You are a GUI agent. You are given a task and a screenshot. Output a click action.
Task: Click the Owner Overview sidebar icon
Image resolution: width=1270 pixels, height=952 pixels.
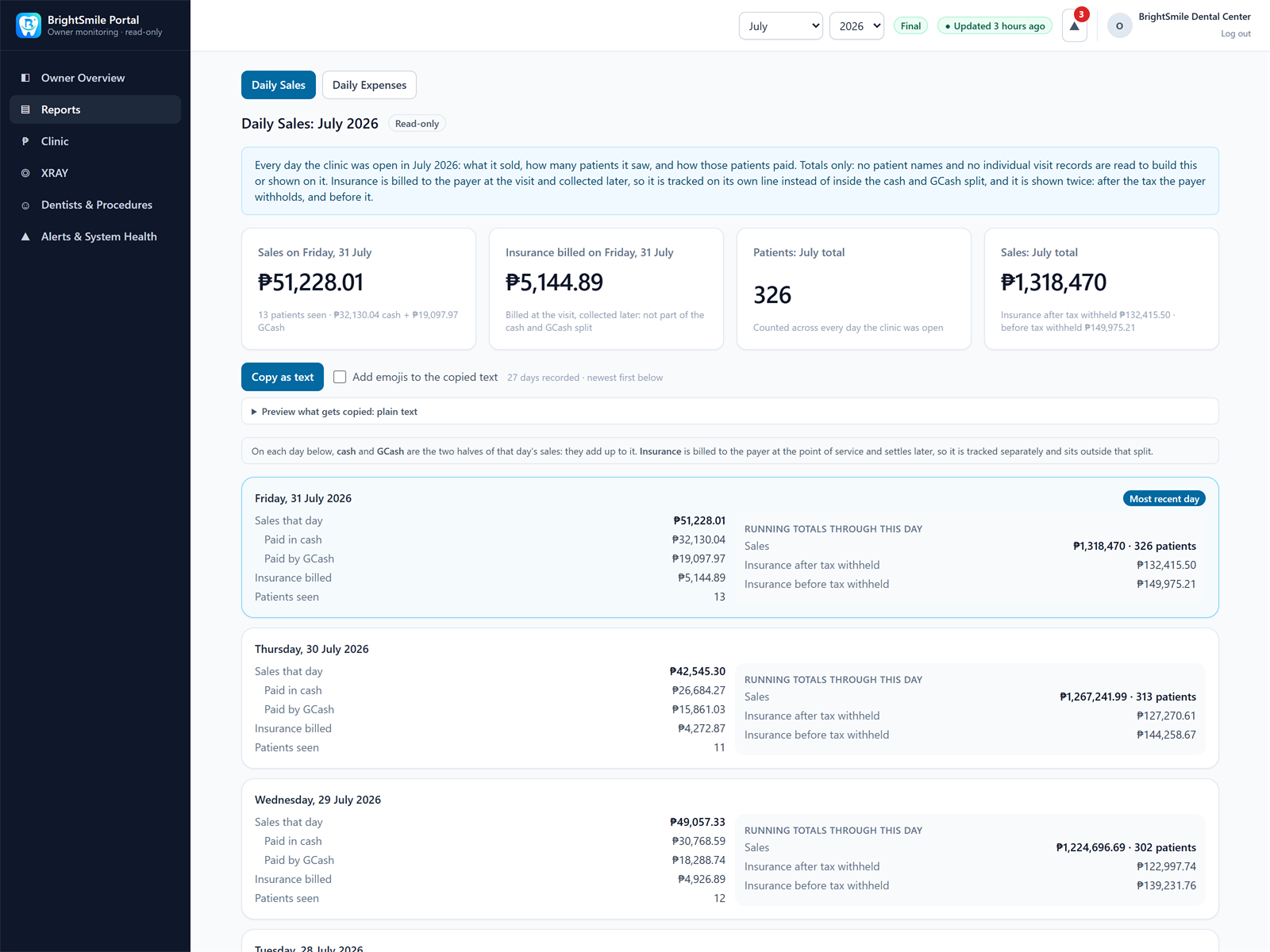click(25, 78)
